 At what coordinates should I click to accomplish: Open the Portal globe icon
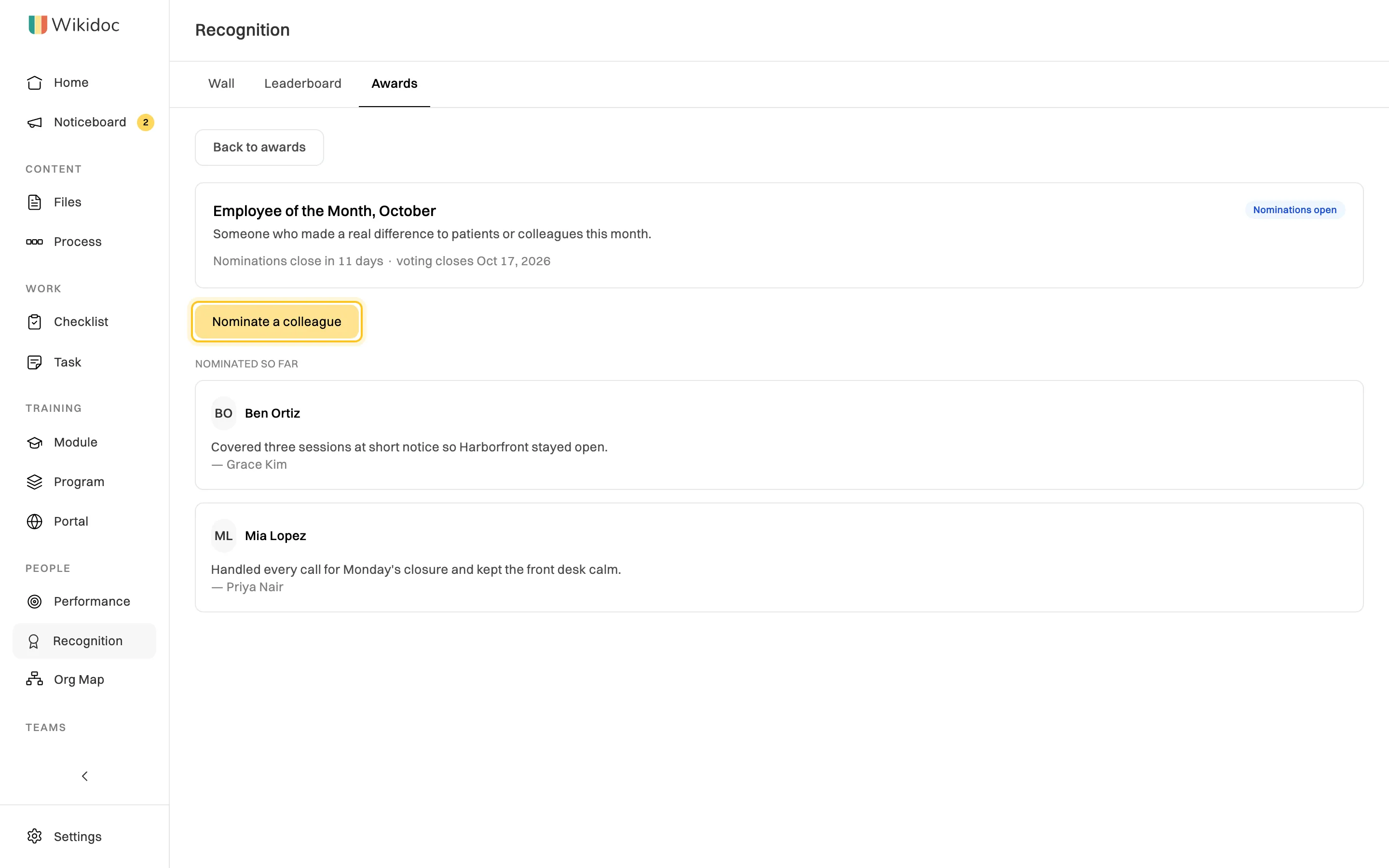(34, 521)
